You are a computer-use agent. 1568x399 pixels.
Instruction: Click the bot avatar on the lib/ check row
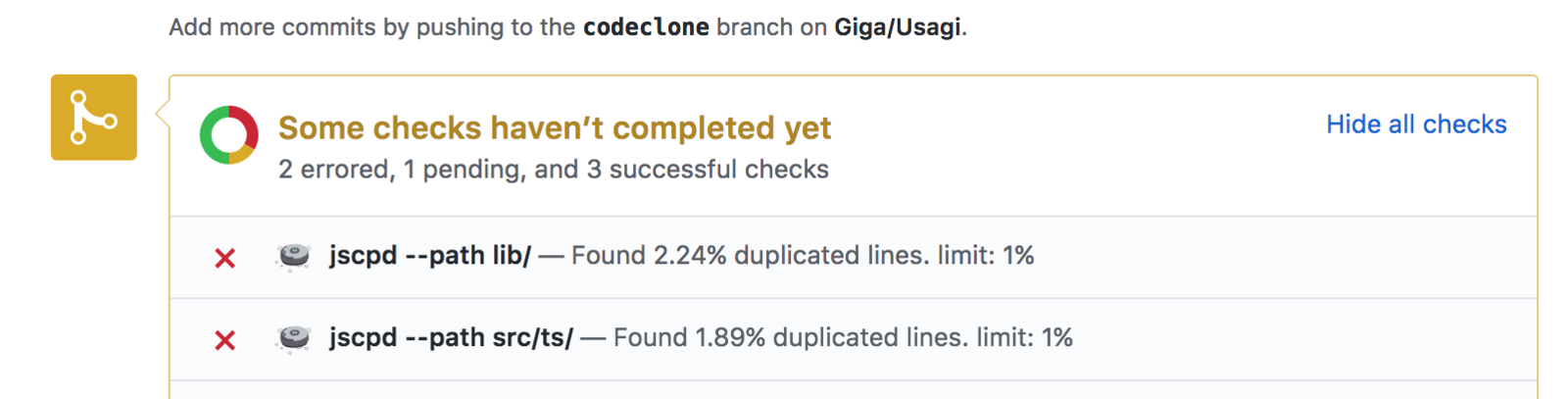click(293, 257)
